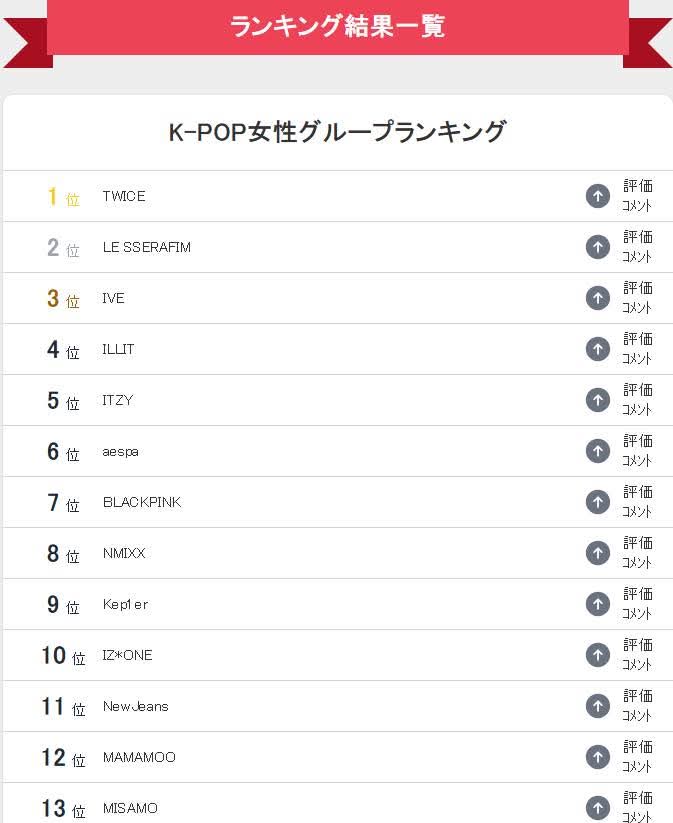The height and width of the screenshot is (823, 673).
Task: Upvote aespa with the arrow icon
Action: coord(597,451)
